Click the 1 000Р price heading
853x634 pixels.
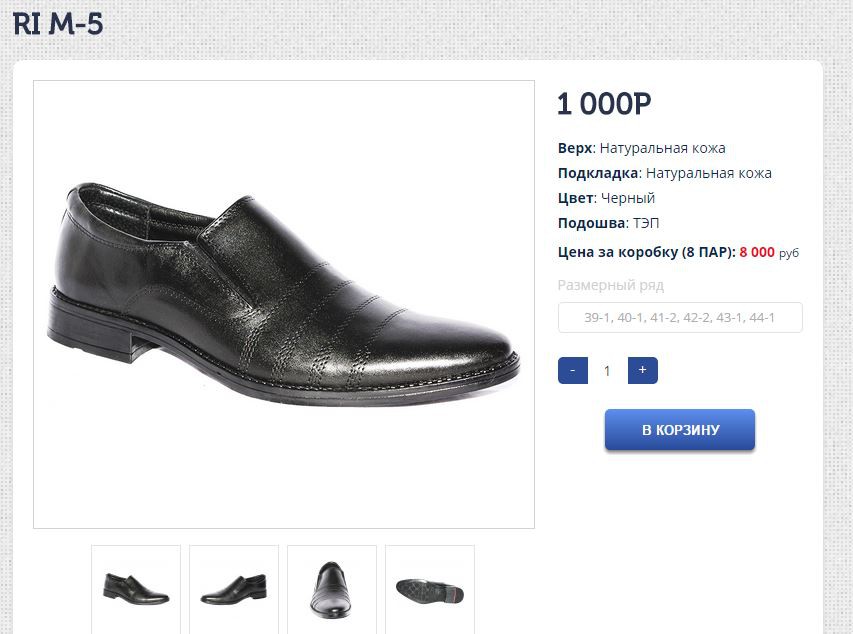tap(604, 103)
